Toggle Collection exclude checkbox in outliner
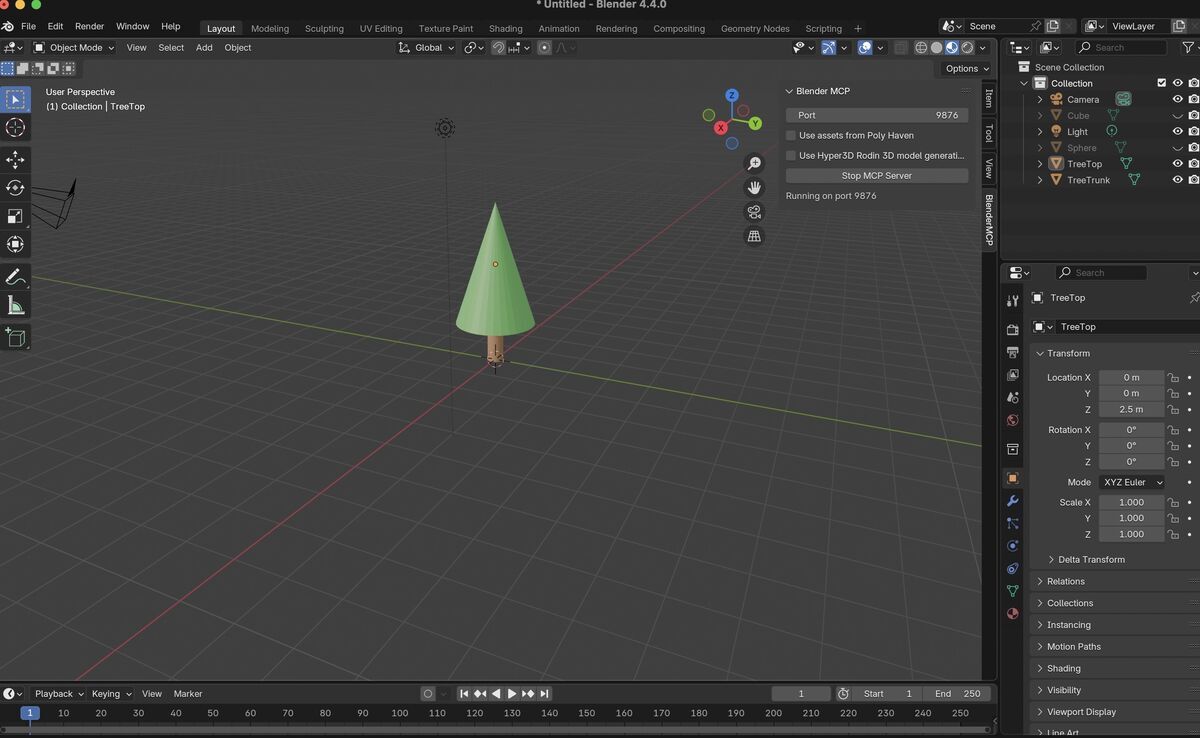 1161,83
